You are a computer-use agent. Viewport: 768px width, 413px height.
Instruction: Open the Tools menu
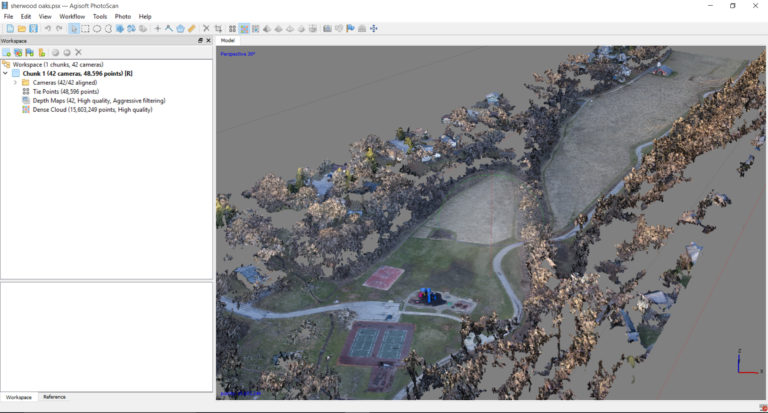tap(100, 16)
